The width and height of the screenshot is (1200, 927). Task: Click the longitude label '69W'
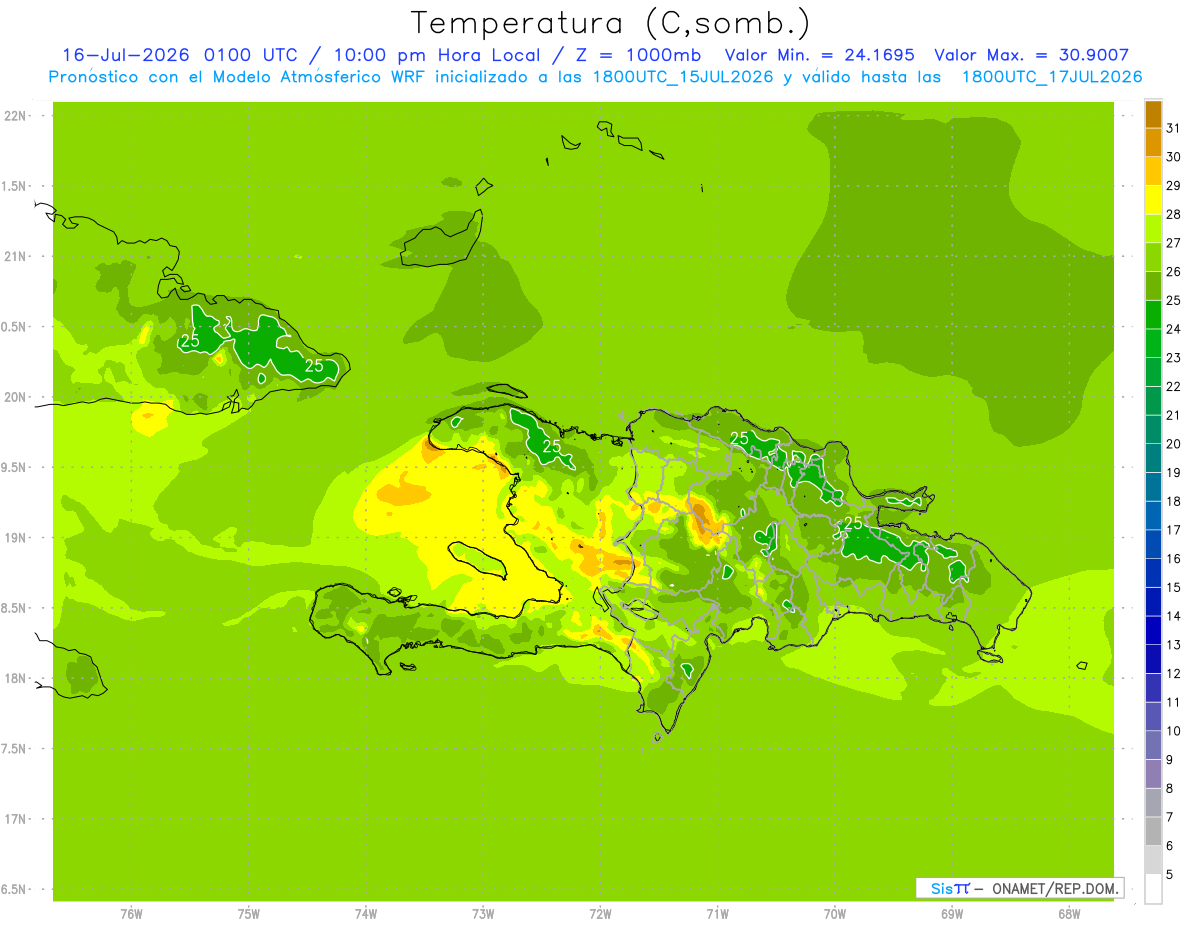pyautogui.click(x=952, y=914)
